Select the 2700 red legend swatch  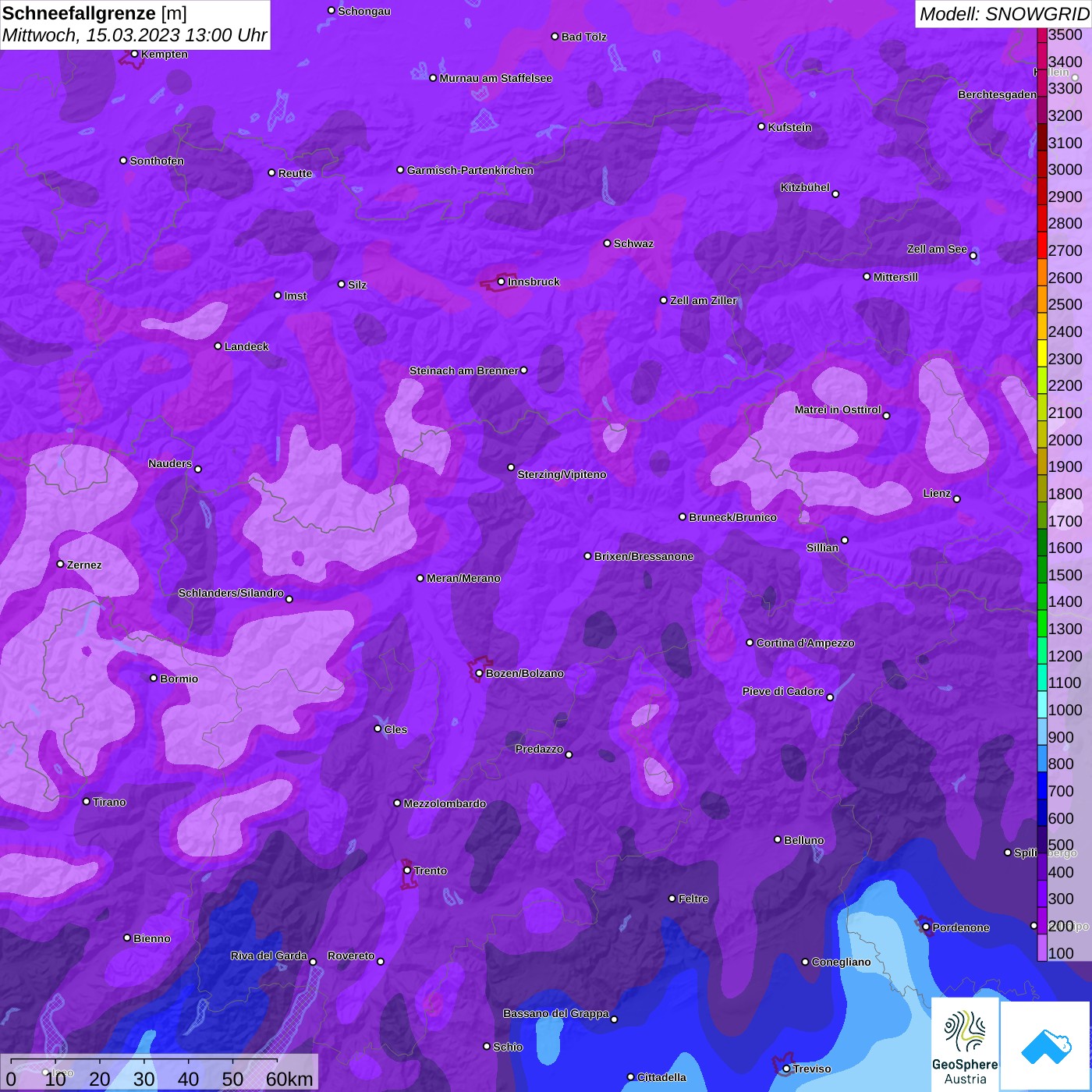[x=1042, y=244]
